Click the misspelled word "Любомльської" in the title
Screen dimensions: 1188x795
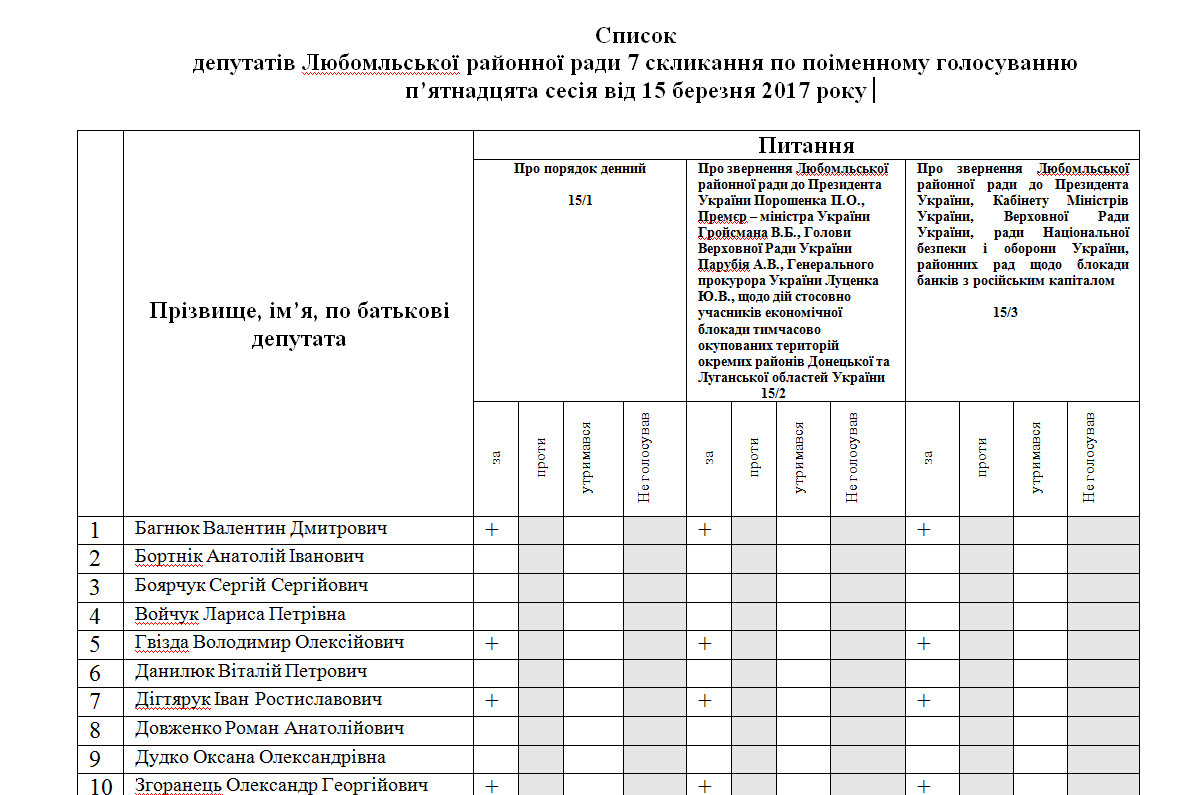pos(381,63)
